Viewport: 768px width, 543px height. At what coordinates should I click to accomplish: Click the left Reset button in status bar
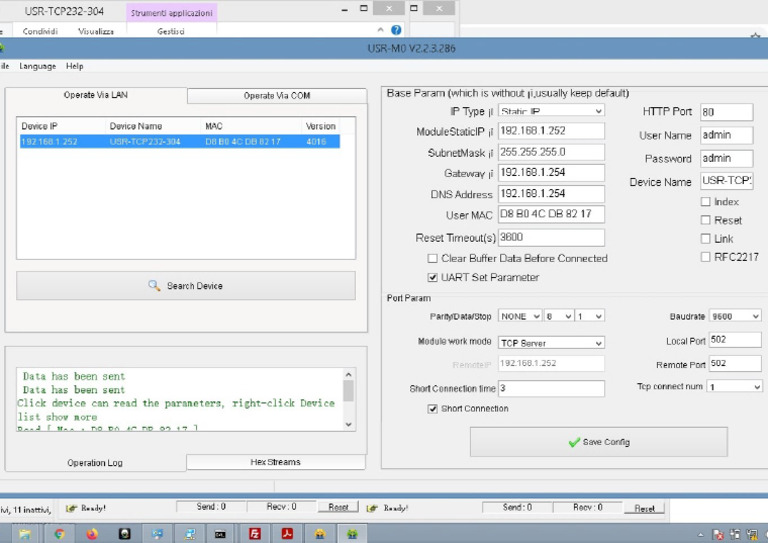click(x=338, y=507)
